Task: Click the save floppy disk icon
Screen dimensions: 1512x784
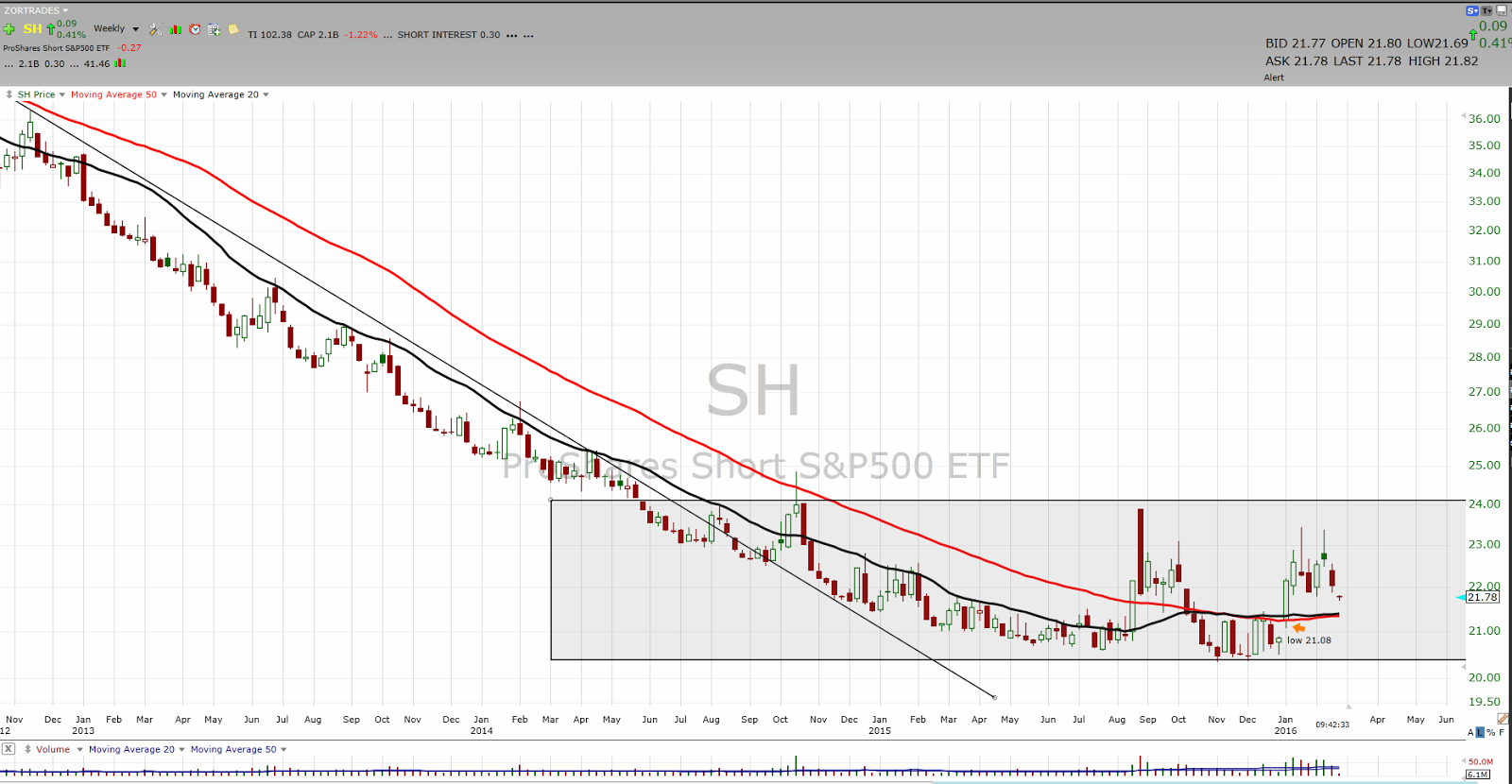Action: [x=1502, y=10]
